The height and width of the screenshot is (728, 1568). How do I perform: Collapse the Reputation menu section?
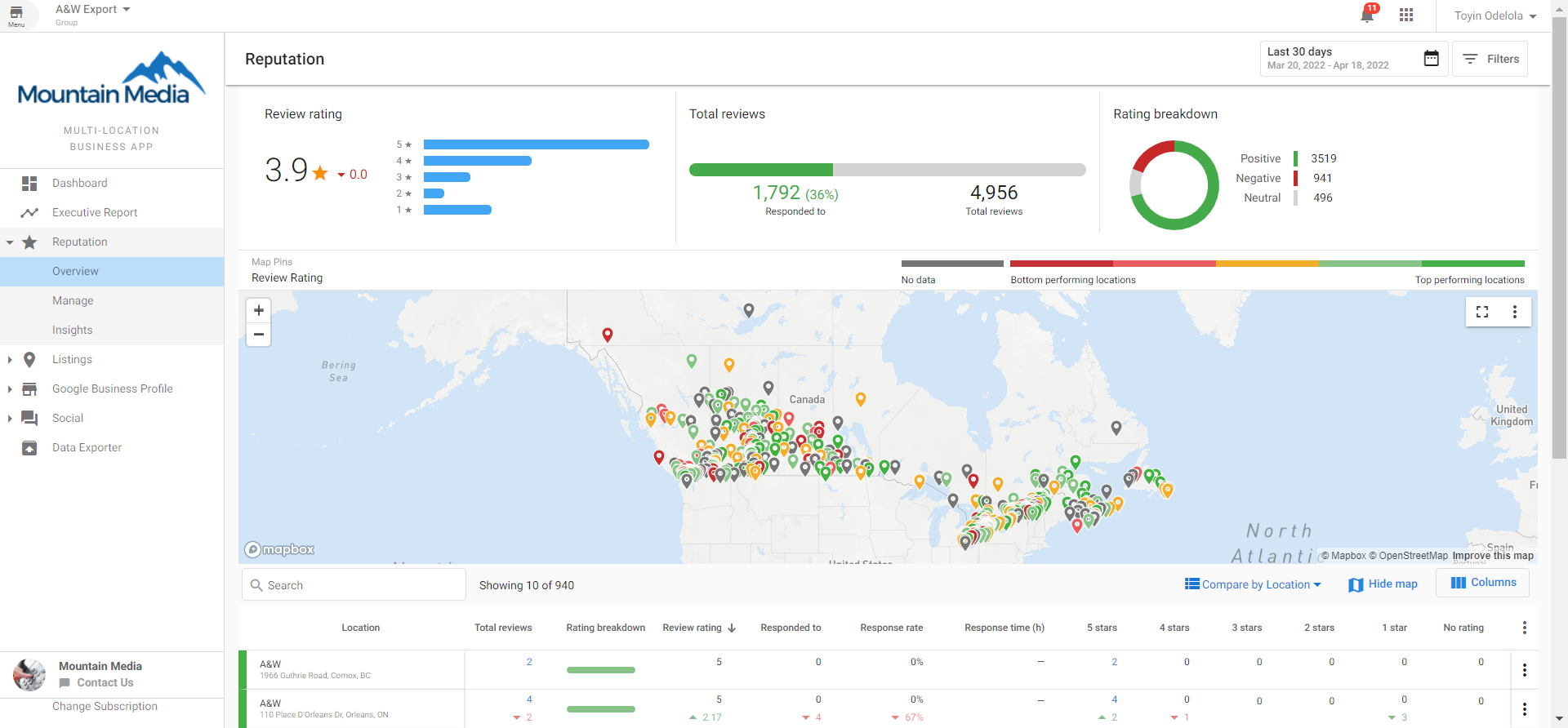tap(10, 242)
